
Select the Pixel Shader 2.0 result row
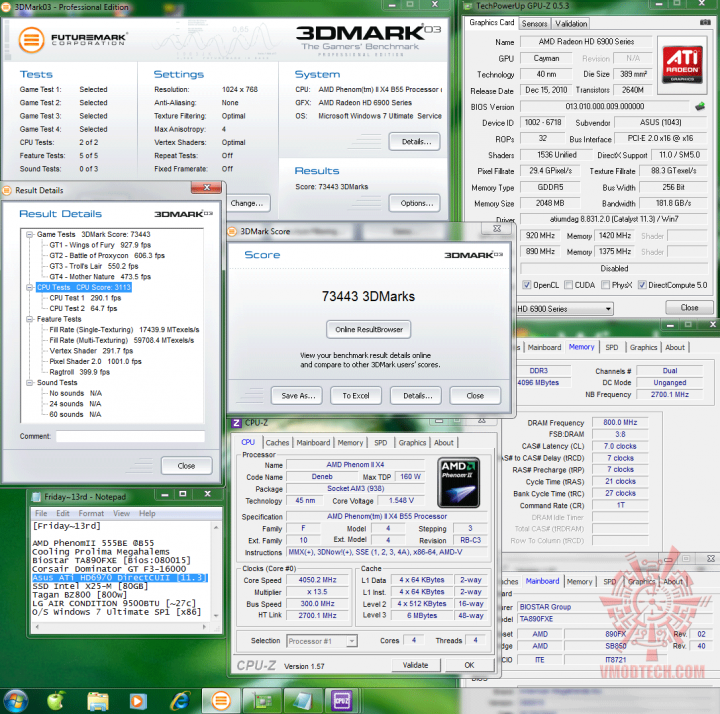click(x=96, y=362)
